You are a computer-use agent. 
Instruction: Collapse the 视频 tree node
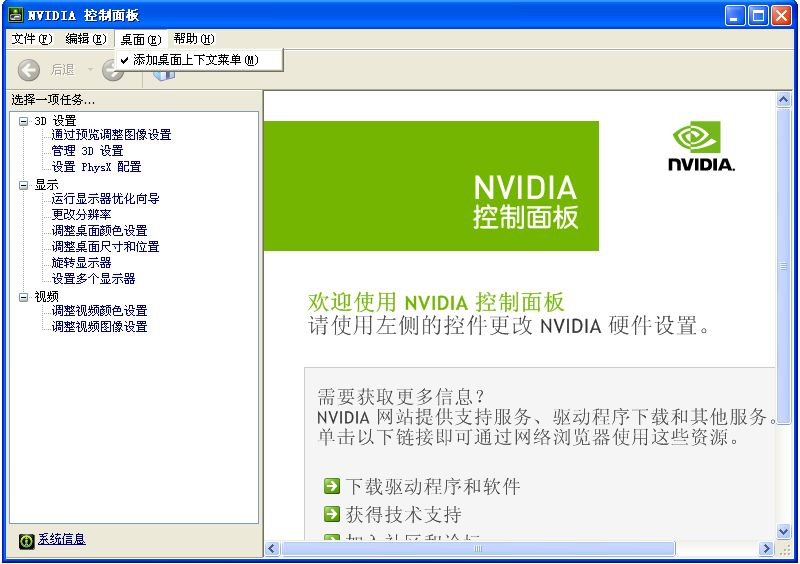pos(23,297)
